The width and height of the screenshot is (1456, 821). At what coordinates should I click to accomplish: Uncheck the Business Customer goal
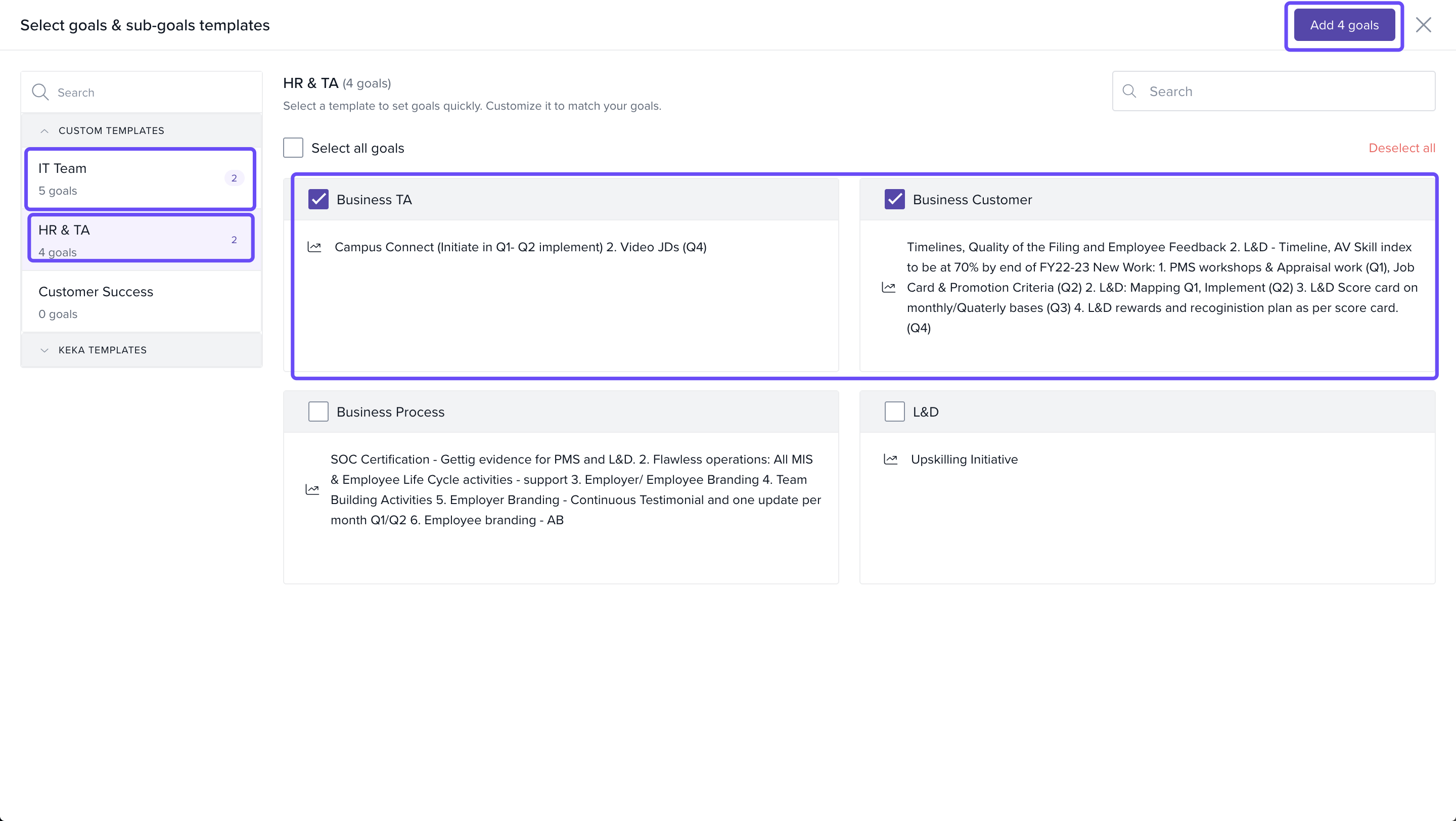click(894, 200)
